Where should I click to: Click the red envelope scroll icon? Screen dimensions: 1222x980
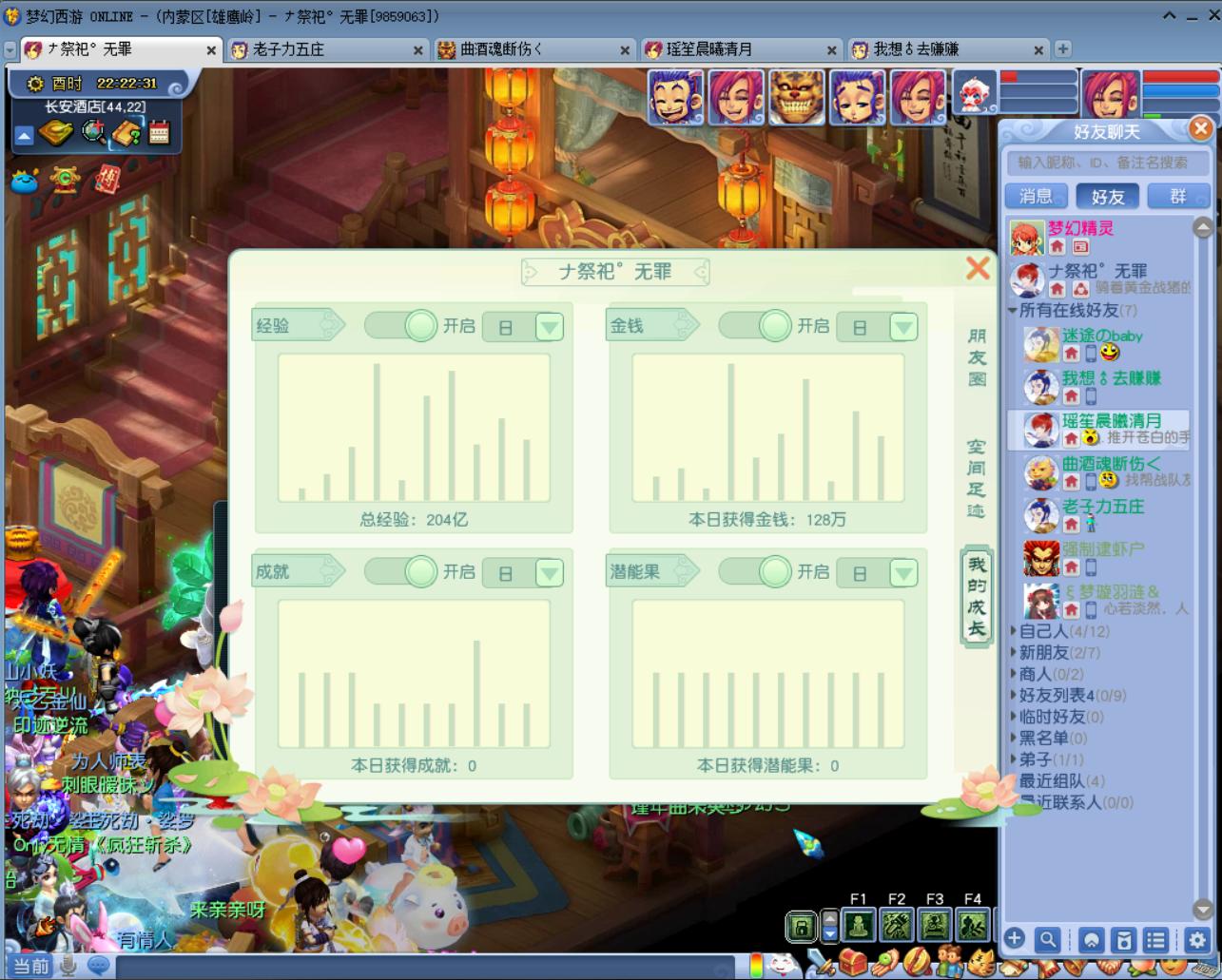tap(108, 179)
